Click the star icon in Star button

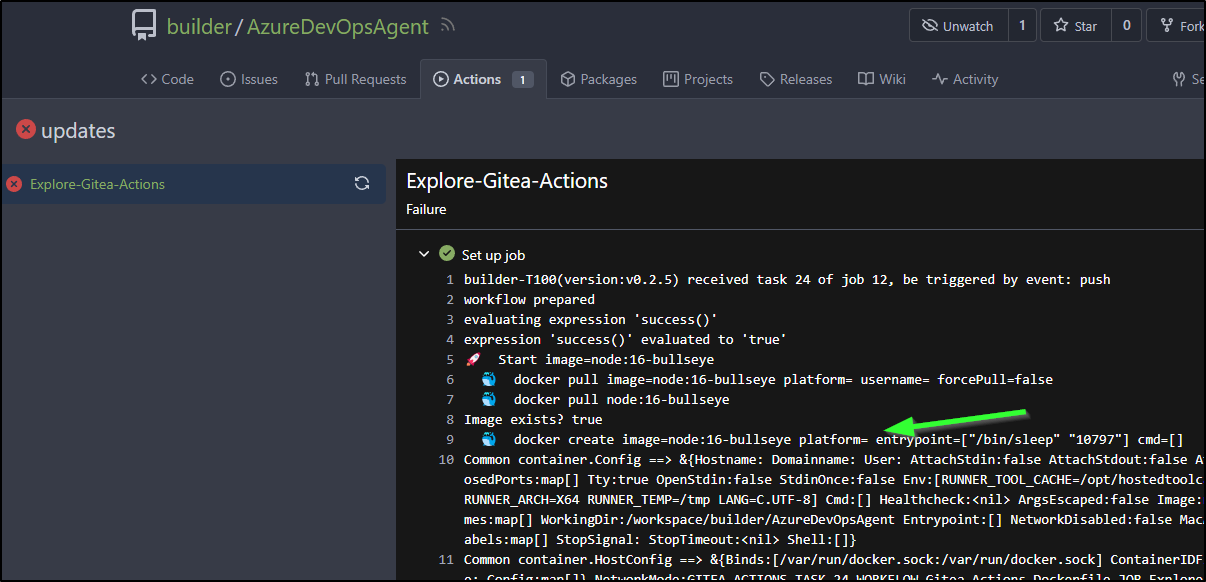(1060, 26)
